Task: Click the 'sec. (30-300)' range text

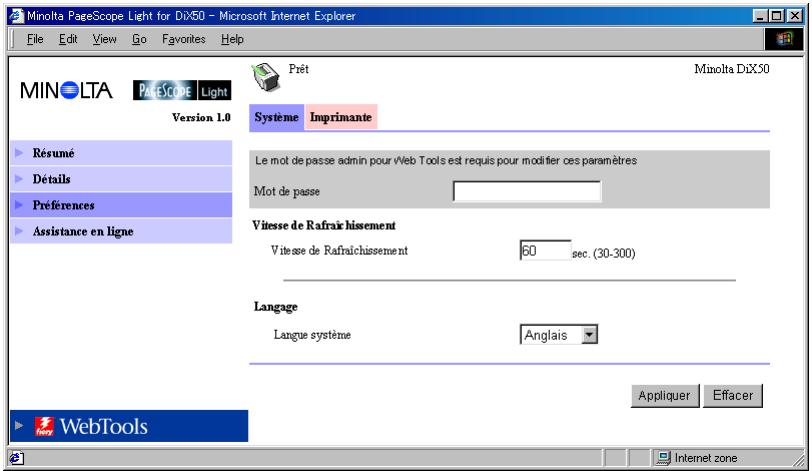Action: (x=603, y=253)
